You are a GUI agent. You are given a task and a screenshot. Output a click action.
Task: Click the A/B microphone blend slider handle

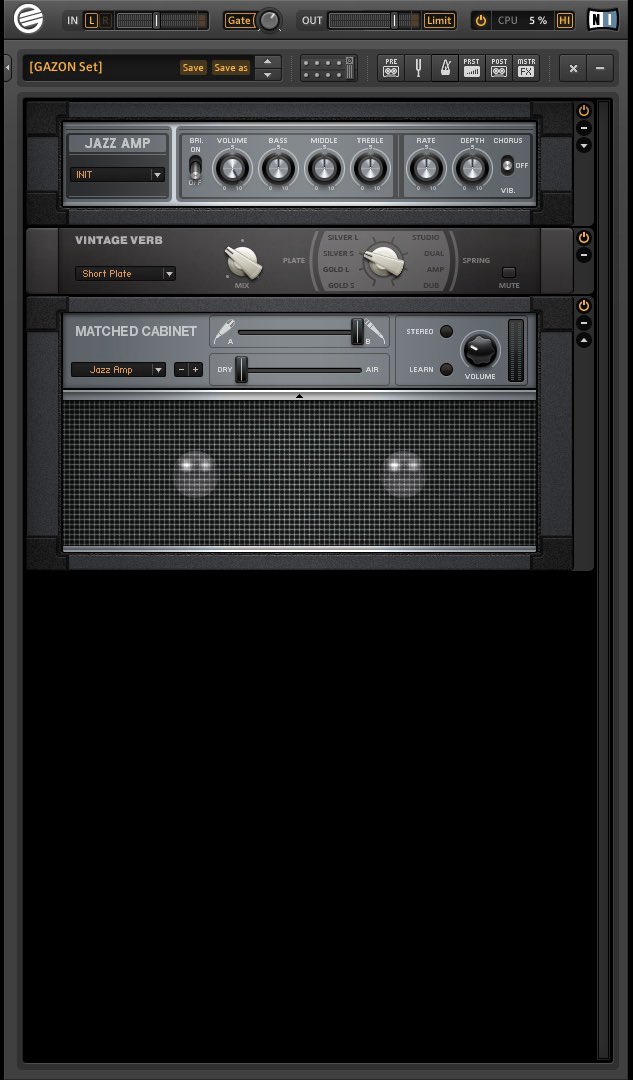pos(357,331)
